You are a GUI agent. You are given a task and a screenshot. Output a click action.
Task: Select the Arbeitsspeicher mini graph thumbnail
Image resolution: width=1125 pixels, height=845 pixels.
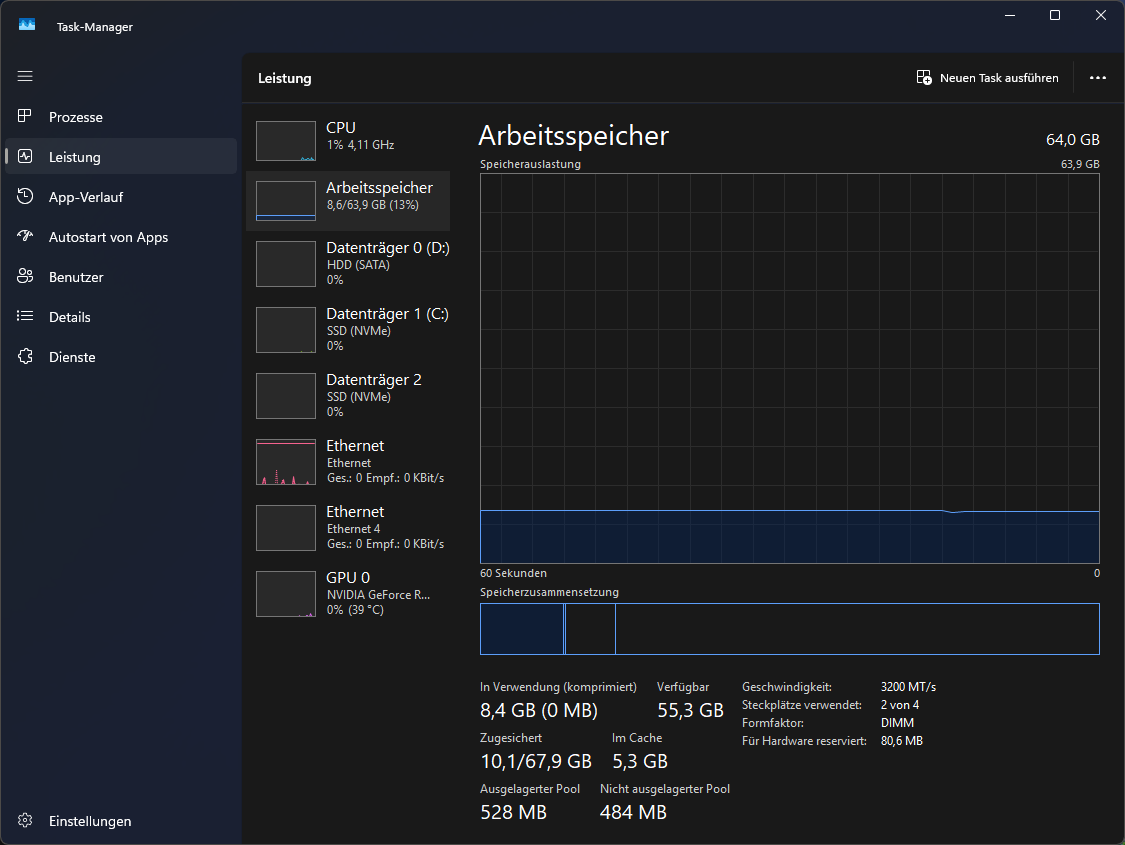coord(286,201)
